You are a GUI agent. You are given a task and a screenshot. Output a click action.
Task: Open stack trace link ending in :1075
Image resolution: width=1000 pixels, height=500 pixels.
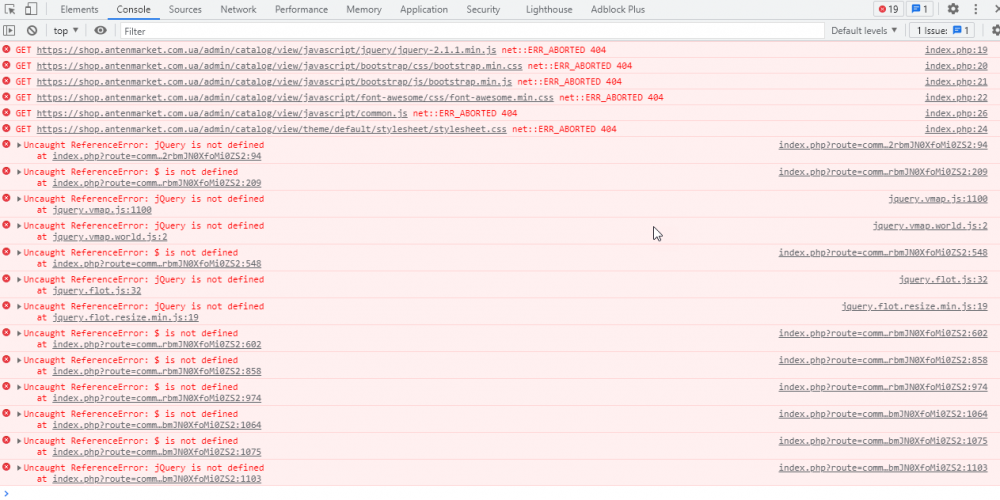tap(157, 452)
